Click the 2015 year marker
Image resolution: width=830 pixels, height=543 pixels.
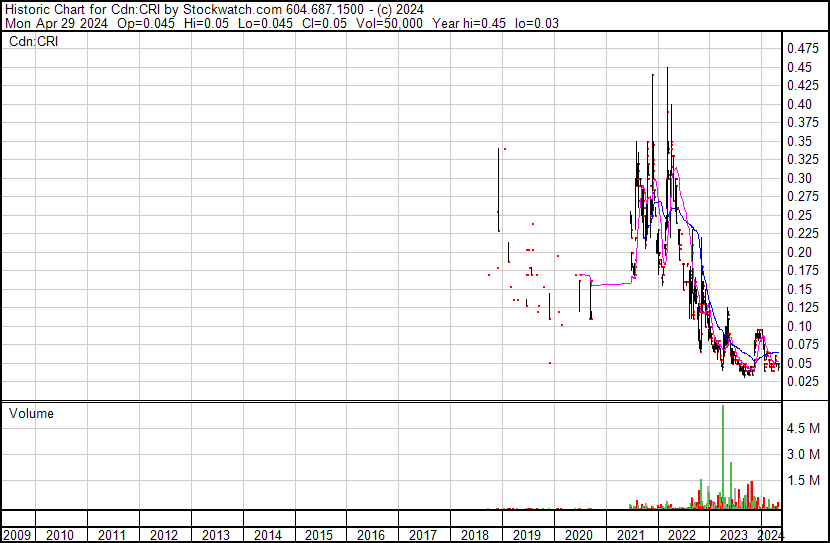tap(320, 535)
